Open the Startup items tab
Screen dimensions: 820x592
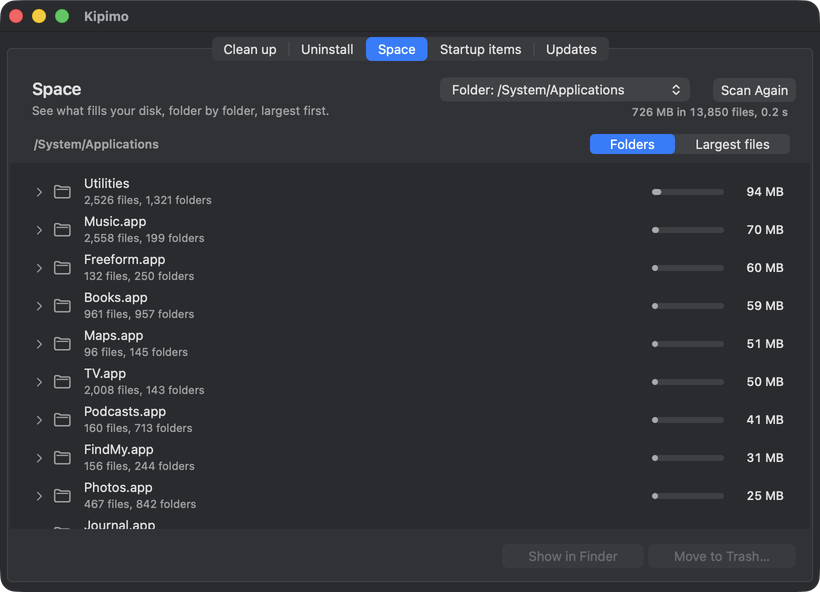(x=480, y=49)
